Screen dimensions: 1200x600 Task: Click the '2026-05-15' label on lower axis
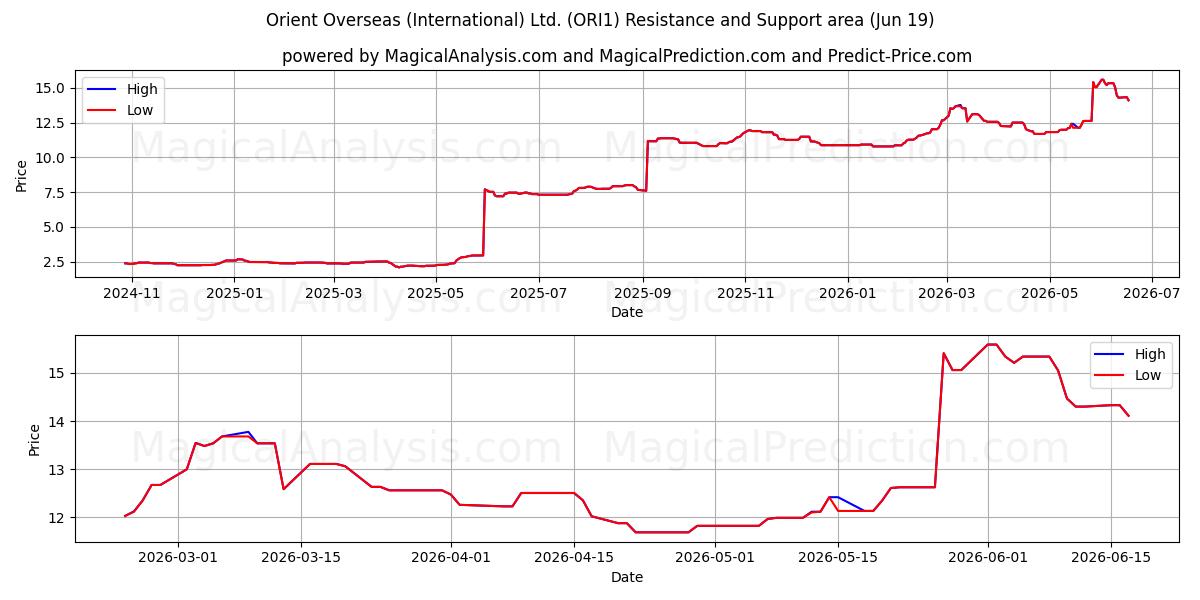click(x=839, y=557)
